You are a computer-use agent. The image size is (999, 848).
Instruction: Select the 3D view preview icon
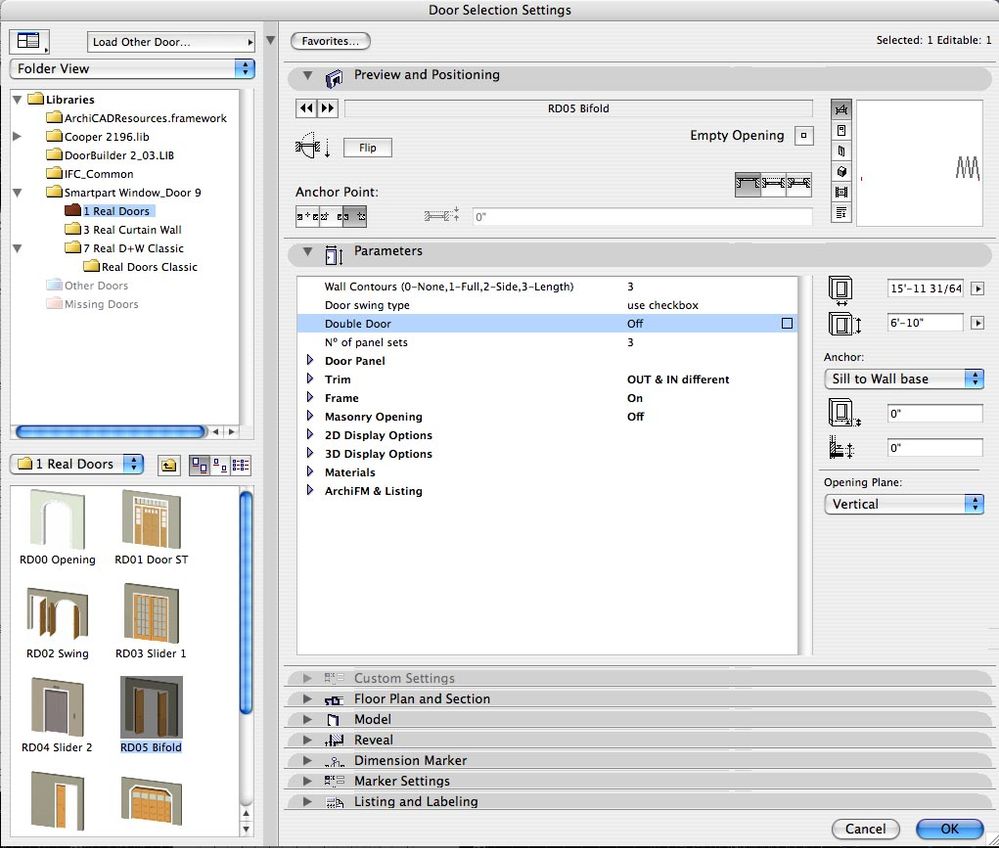coord(841,171)
